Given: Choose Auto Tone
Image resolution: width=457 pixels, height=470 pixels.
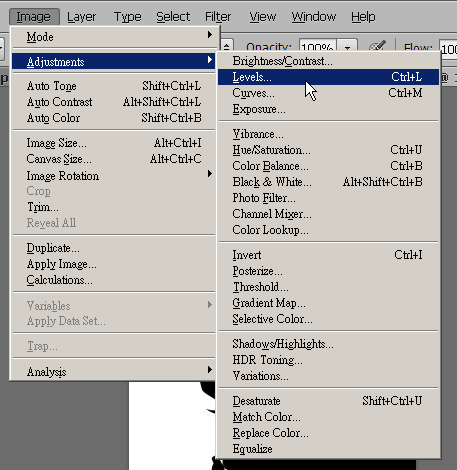Looking at the screenshot, I should tap(114, 86).
